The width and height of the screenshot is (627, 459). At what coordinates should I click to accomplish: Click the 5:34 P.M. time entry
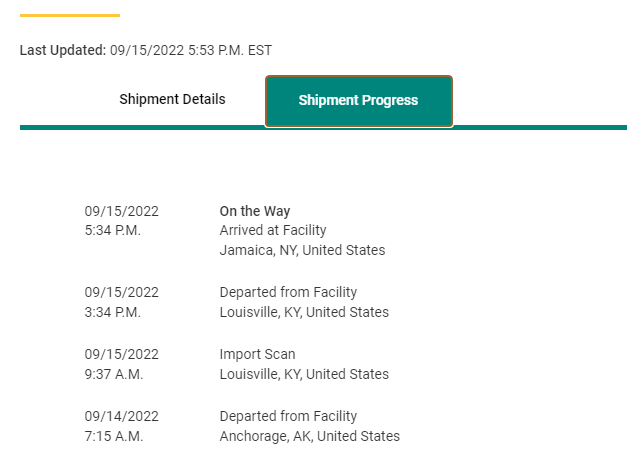113,231
